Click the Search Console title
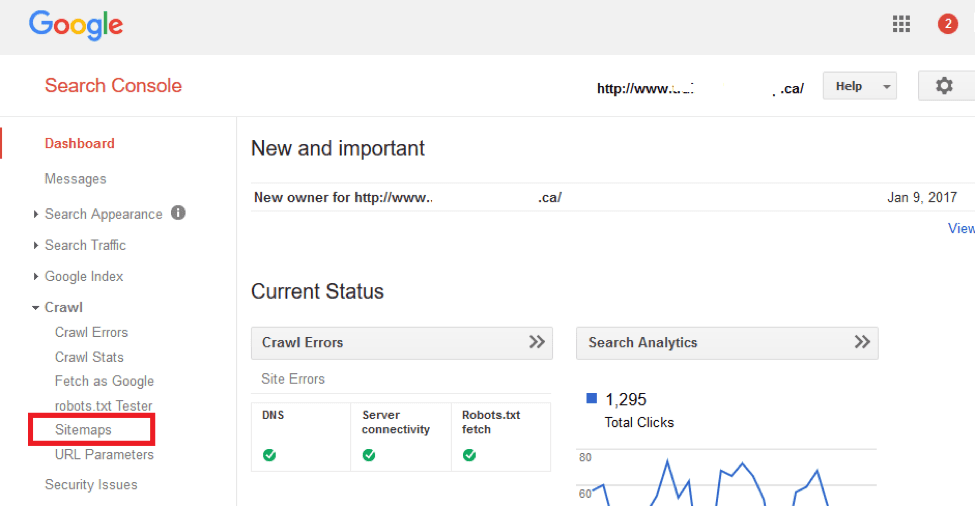The width and height of the screenshot is (975, 506). pyautogui.click(x=113, y=86)
